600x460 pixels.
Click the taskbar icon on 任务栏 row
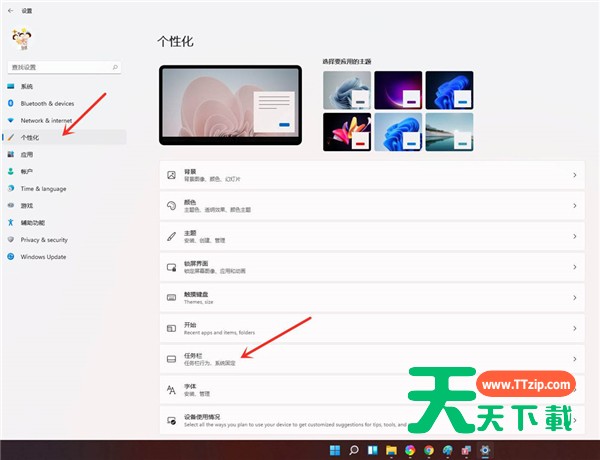[171, 359]
